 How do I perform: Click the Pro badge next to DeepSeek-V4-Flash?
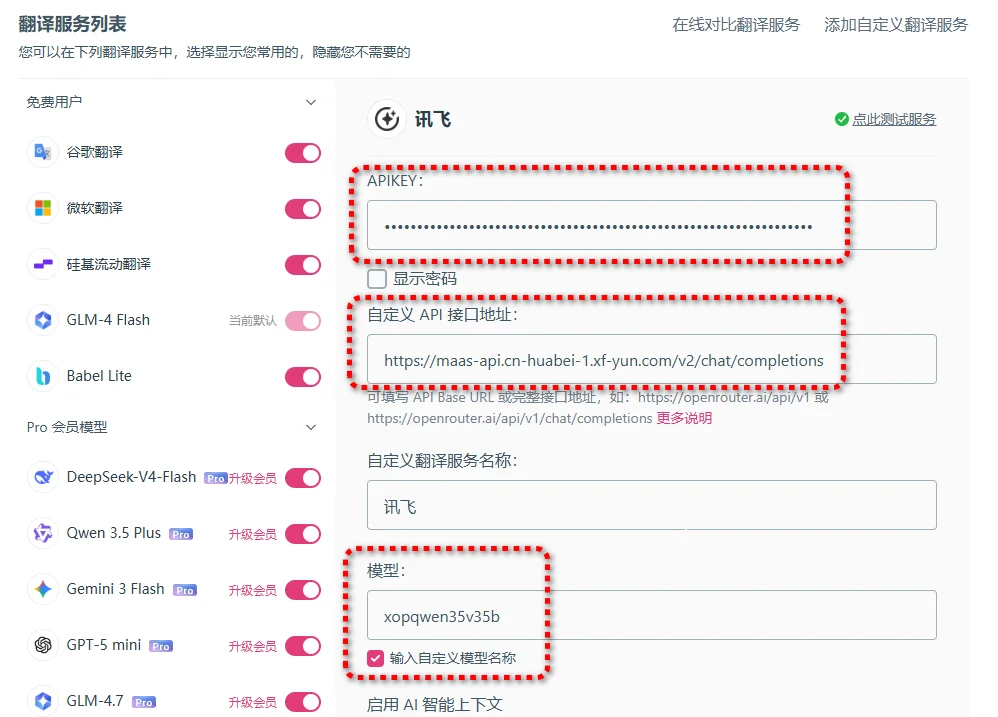point(216,478)
